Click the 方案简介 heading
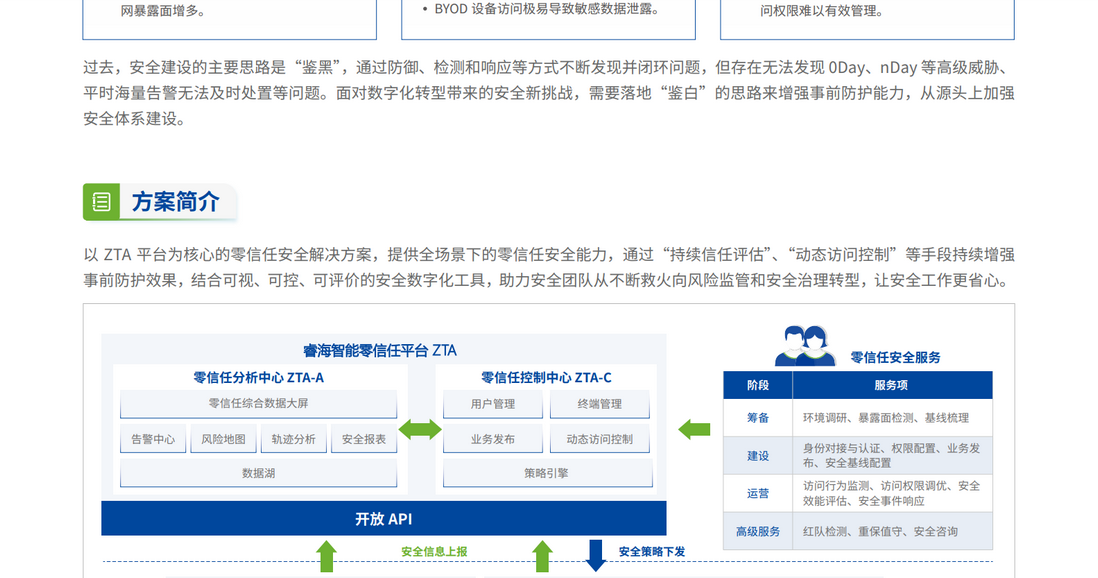 (x=175, y=202)
